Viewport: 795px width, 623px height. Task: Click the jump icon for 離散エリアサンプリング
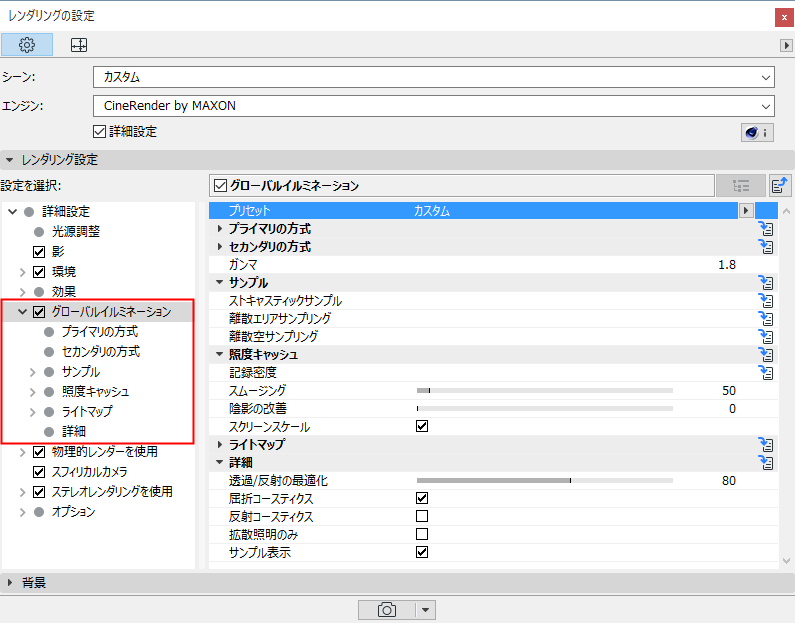[x=766, y=318]
